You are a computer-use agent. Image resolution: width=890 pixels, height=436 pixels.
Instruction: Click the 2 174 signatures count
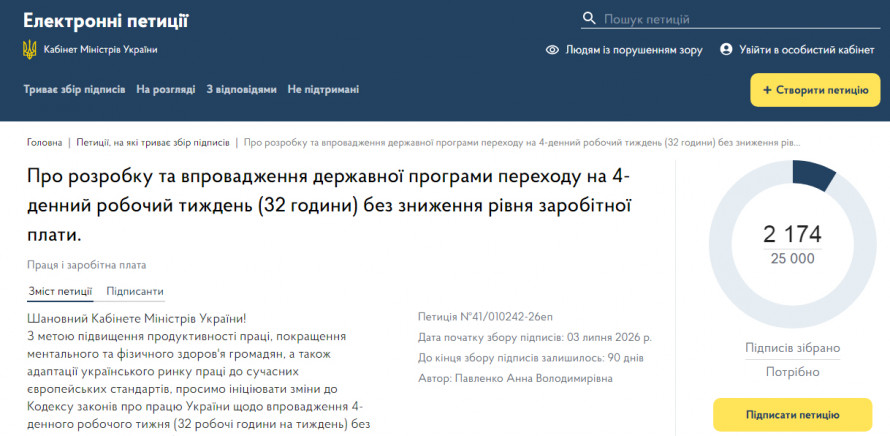[792, 234]
